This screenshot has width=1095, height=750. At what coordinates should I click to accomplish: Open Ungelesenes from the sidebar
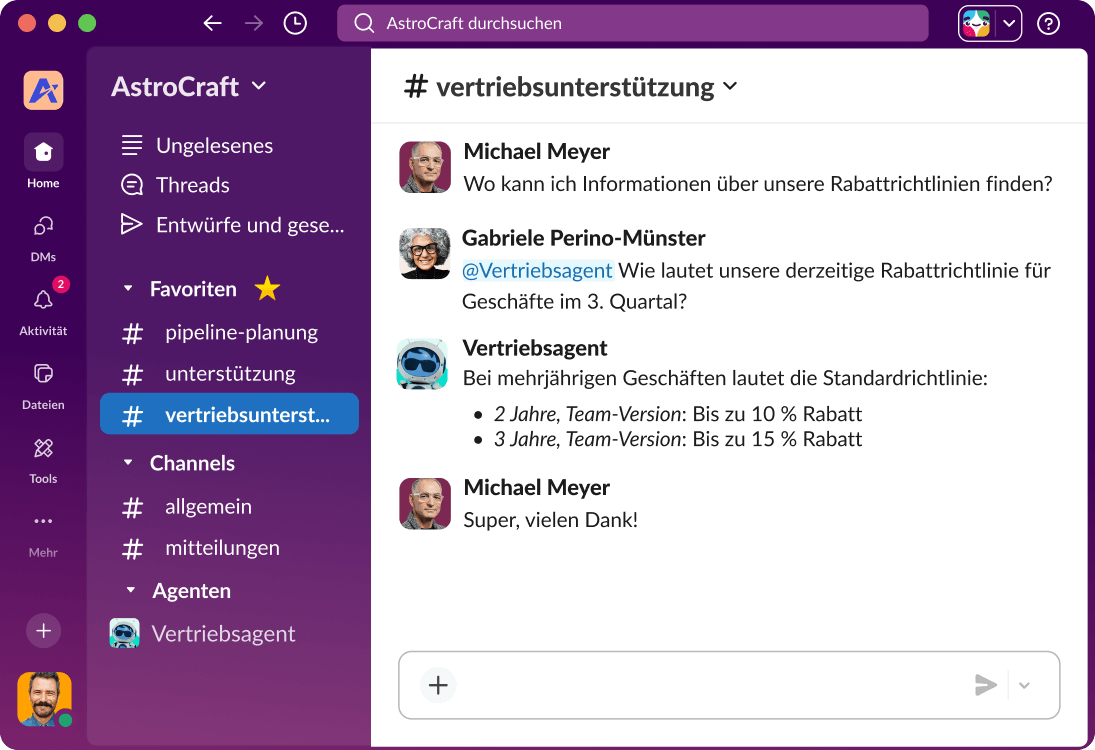tap(214, 145)
